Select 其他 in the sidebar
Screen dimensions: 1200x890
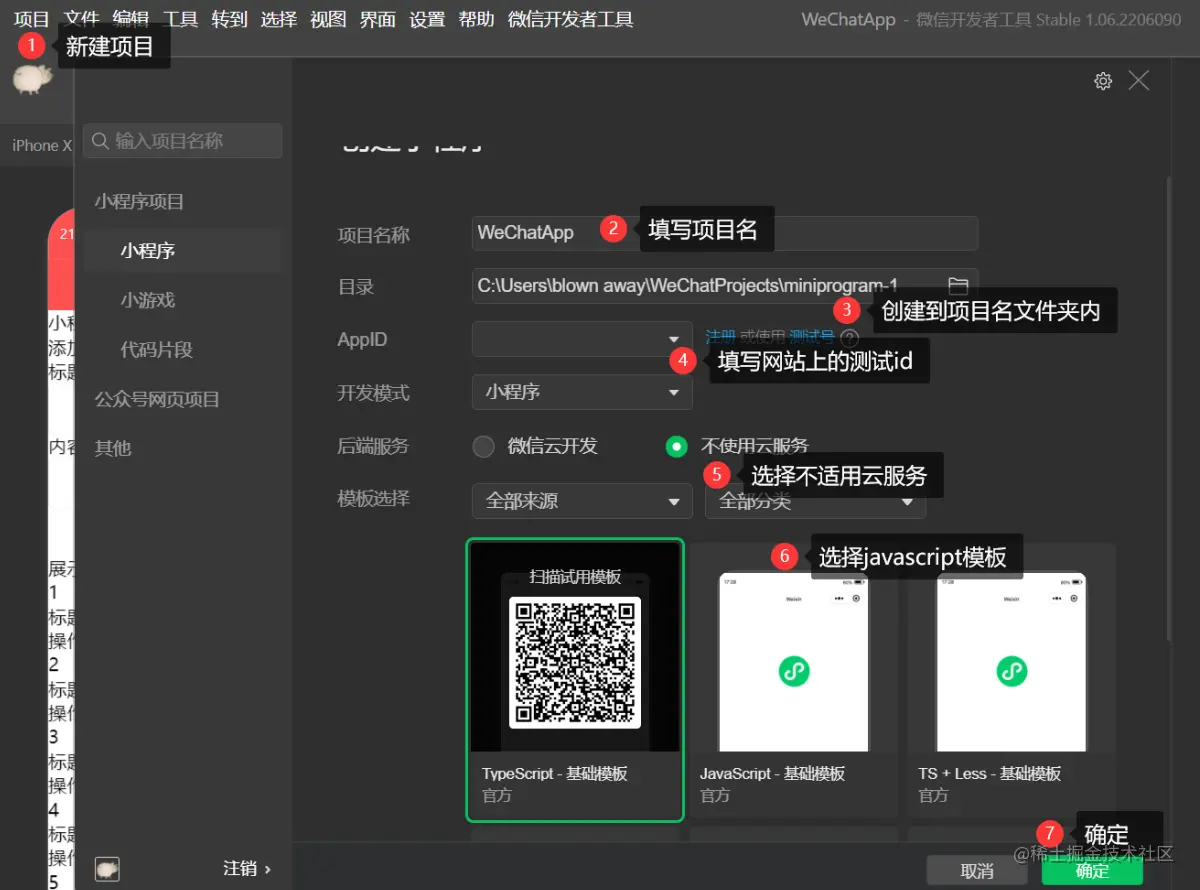coord(113,448)
